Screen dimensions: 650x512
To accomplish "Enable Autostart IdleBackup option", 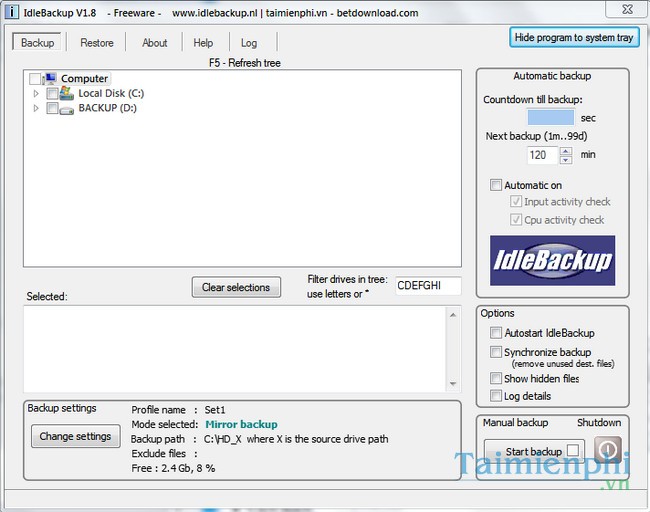I will click(496, 332).
